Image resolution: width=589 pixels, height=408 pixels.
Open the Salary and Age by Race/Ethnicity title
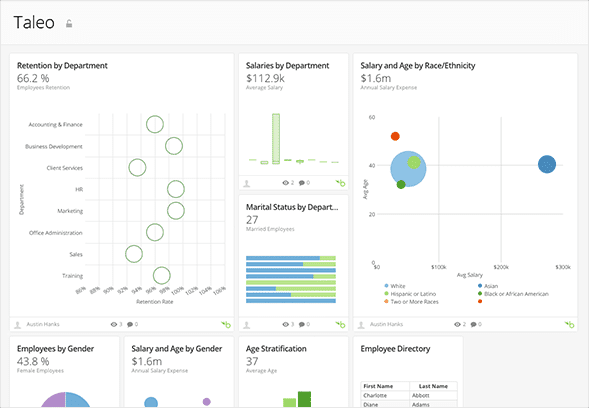418,66
